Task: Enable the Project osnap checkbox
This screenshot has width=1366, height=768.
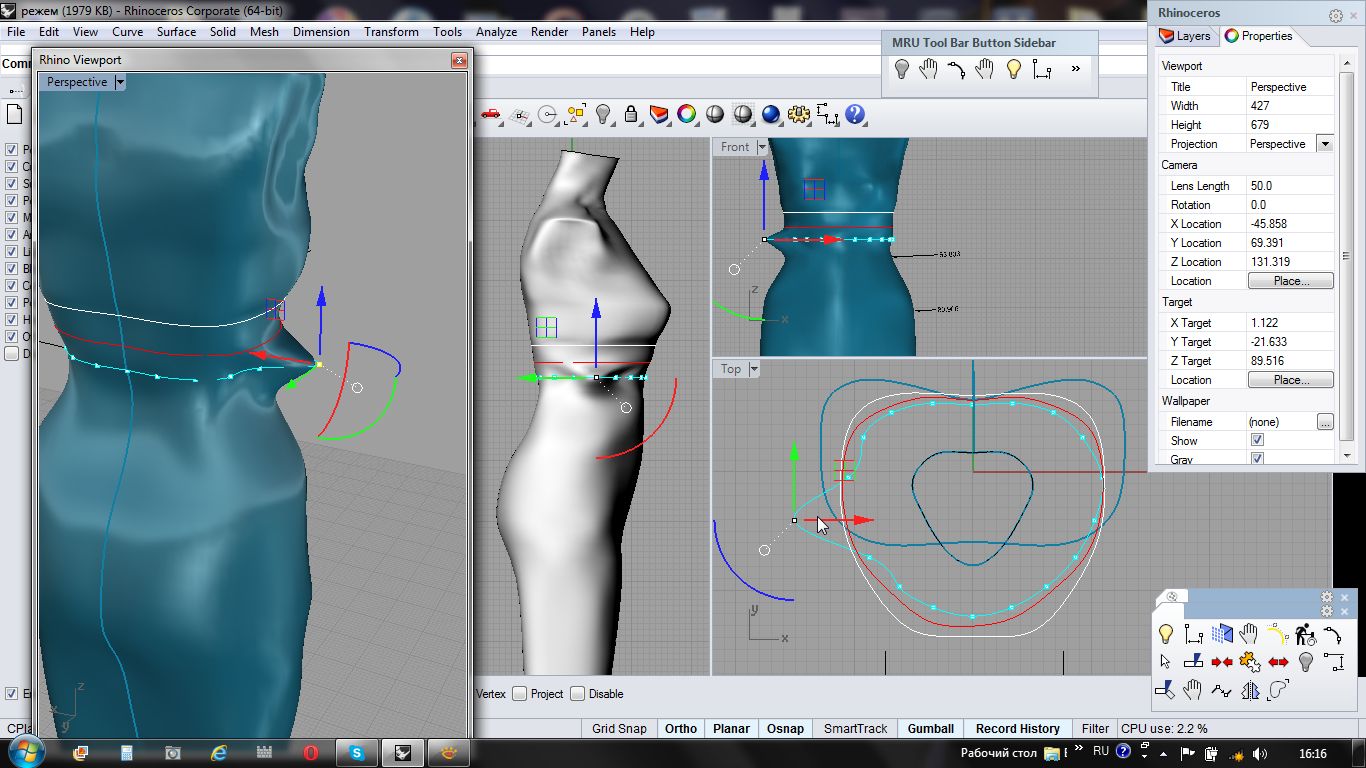Action: tap(520, 694)
